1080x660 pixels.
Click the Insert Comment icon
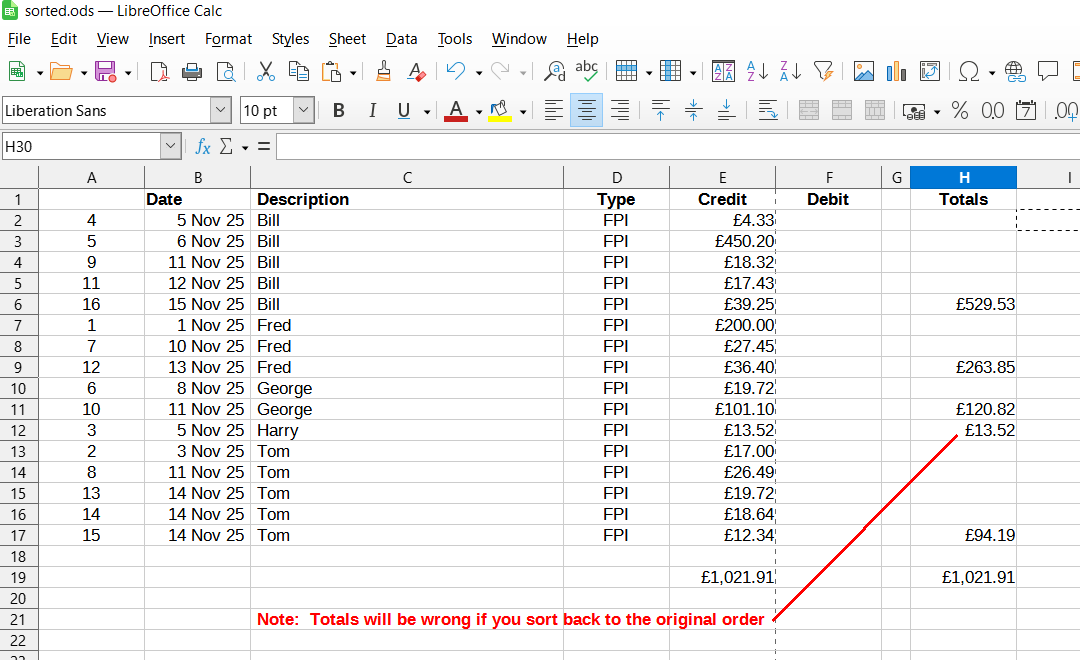tap(1048, 71)
